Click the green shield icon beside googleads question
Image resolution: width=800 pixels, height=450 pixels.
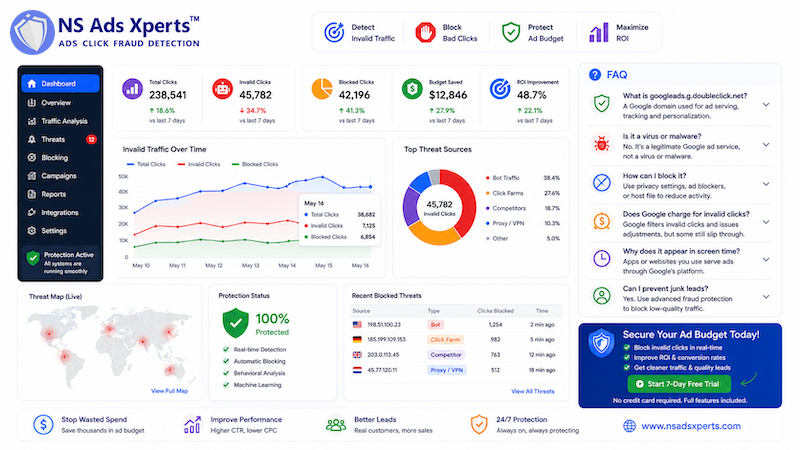click(602, 104)
